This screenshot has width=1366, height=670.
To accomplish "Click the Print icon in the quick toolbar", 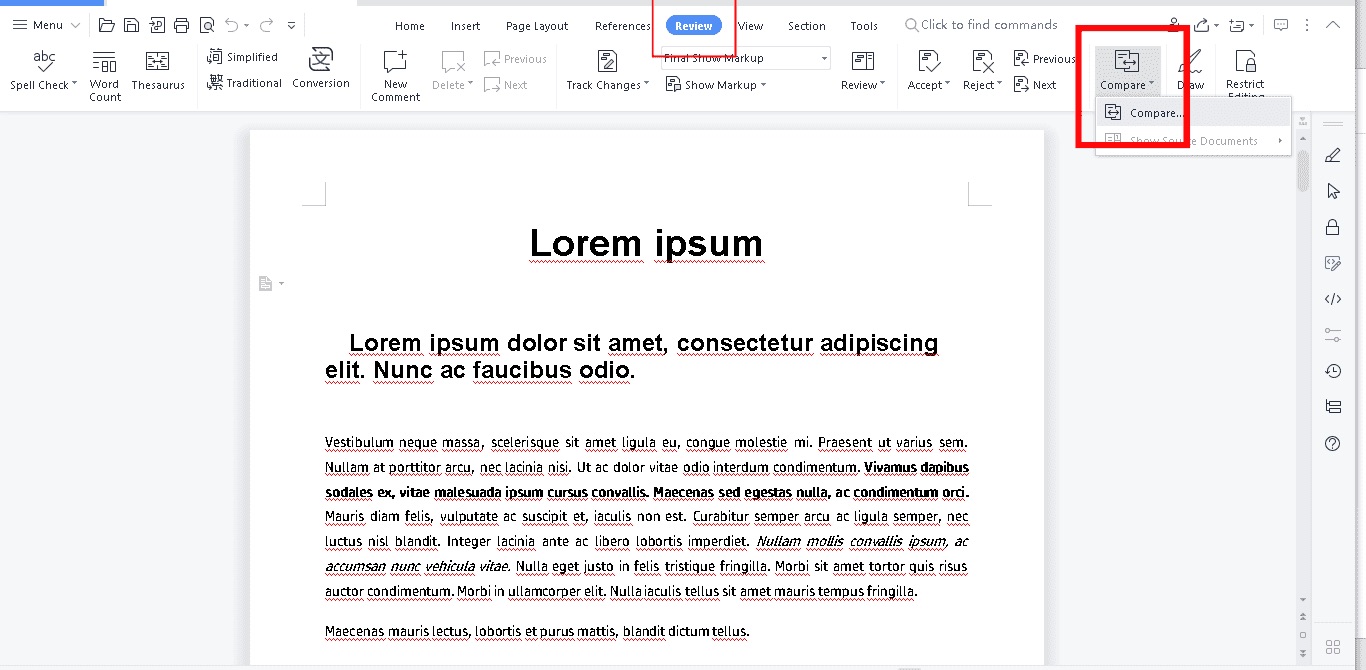I will [x=181, y=25].
